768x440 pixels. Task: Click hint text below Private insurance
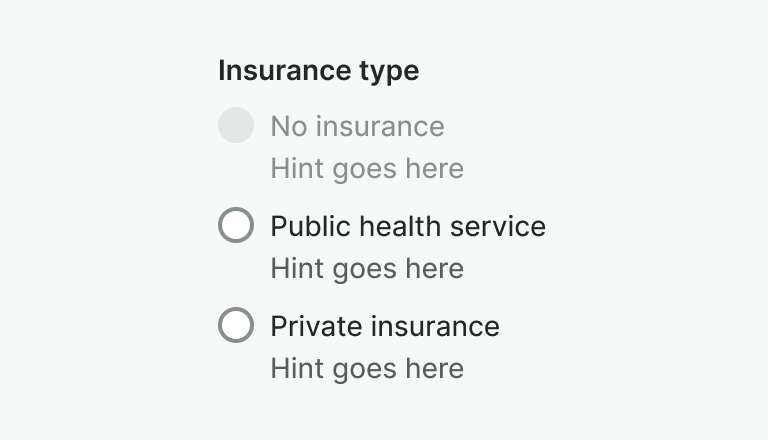[x=367, y=368]
